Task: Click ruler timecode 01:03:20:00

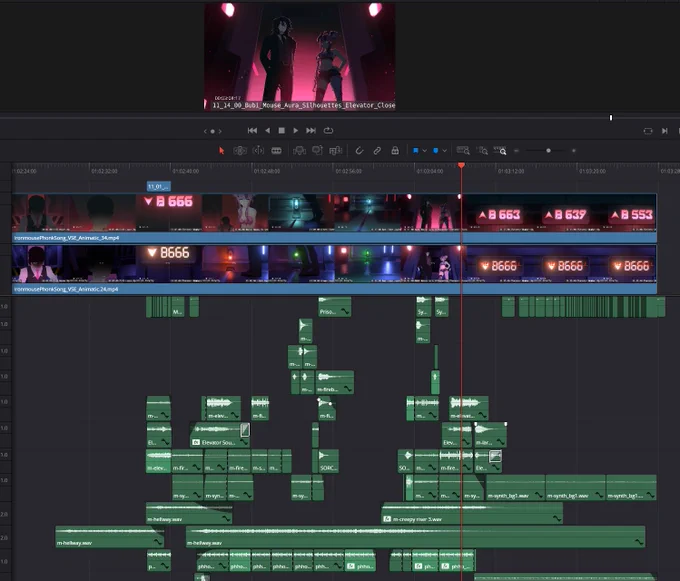Action: click(x=592, y=171)
